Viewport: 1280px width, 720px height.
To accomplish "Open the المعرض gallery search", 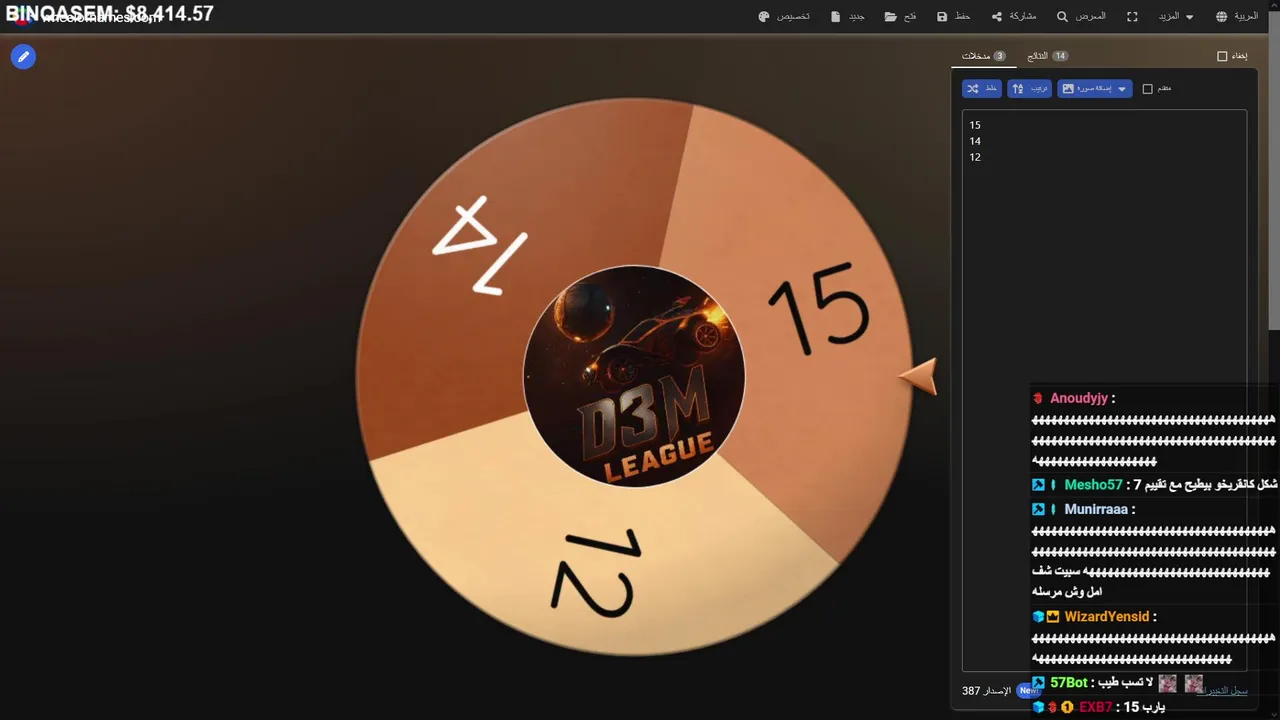I will 1081,17.
